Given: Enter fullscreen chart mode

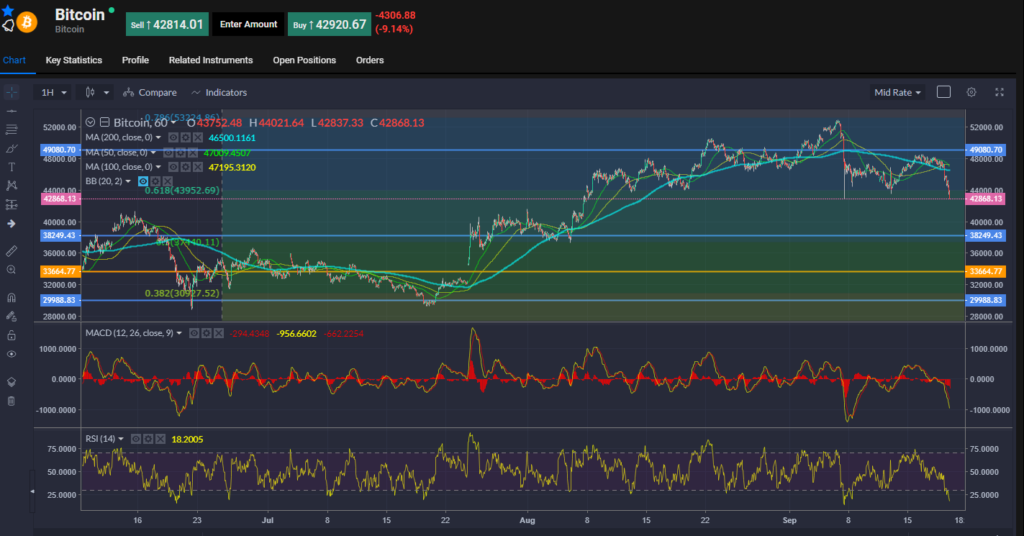Looking at the screenshot, I should pyautogui.click(x=999, y=92).
